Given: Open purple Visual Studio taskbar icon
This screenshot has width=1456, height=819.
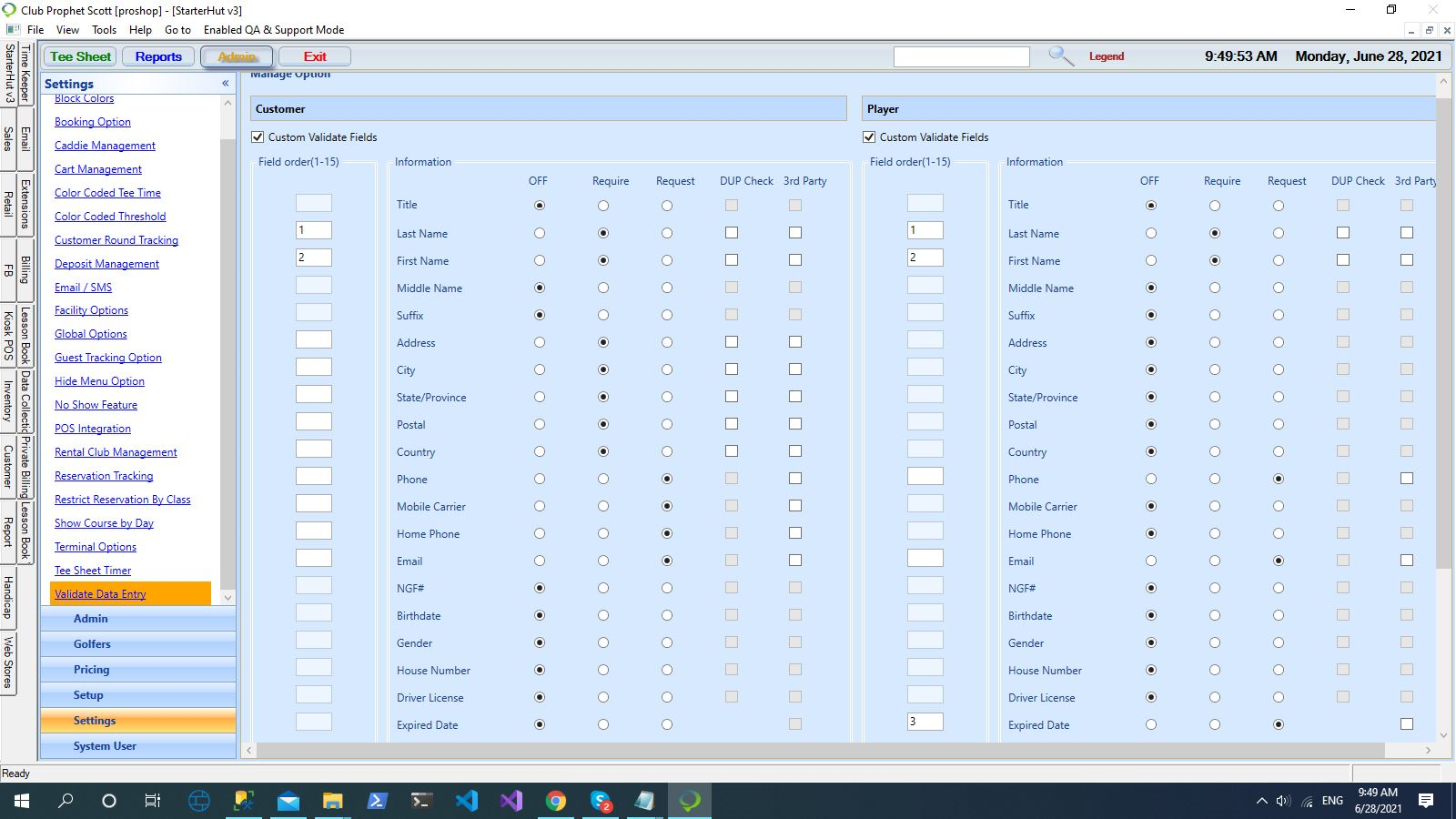Looking at the screenshot, I should click(x=511, y=801).
